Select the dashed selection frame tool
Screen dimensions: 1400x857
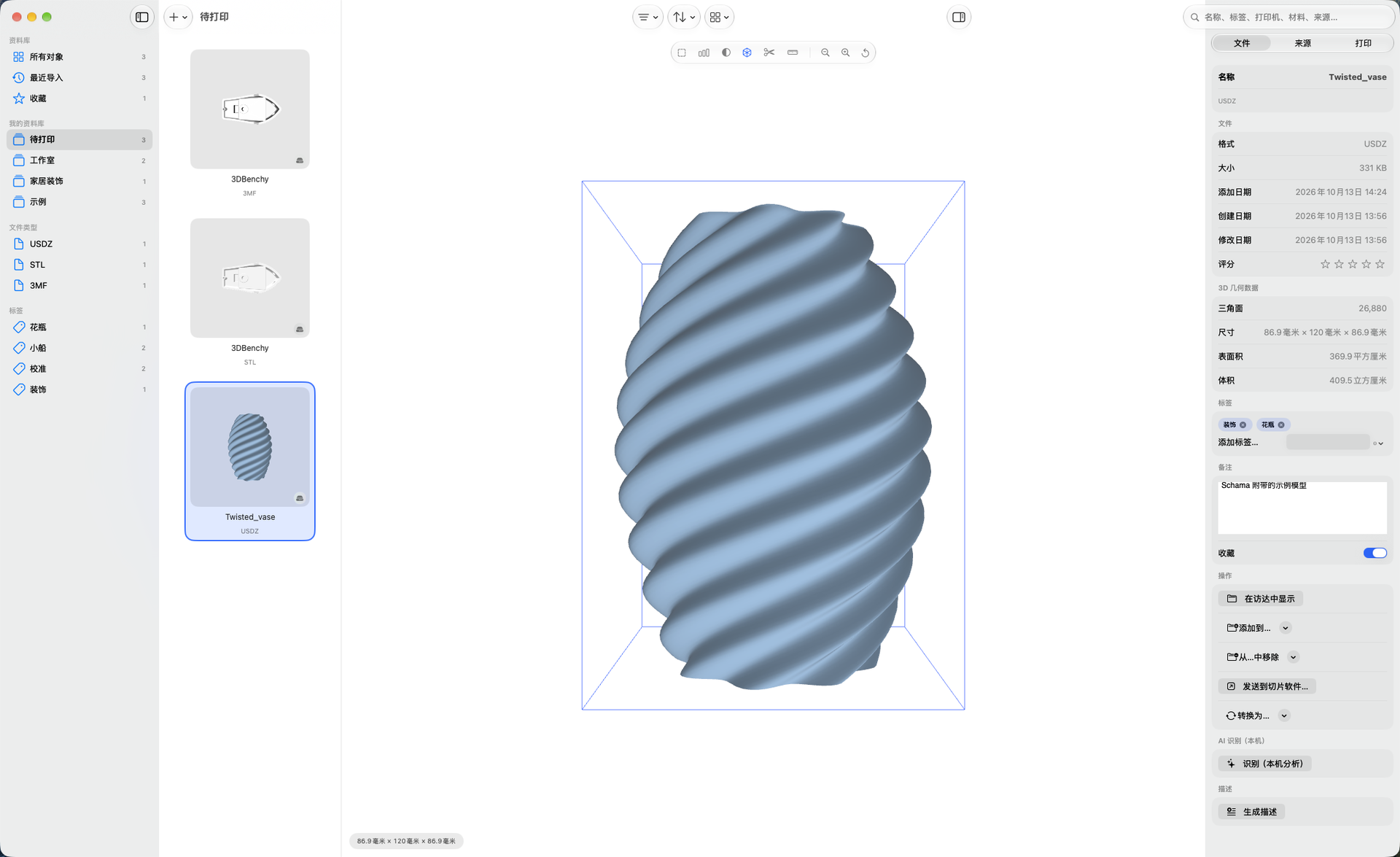pos(682,53)
